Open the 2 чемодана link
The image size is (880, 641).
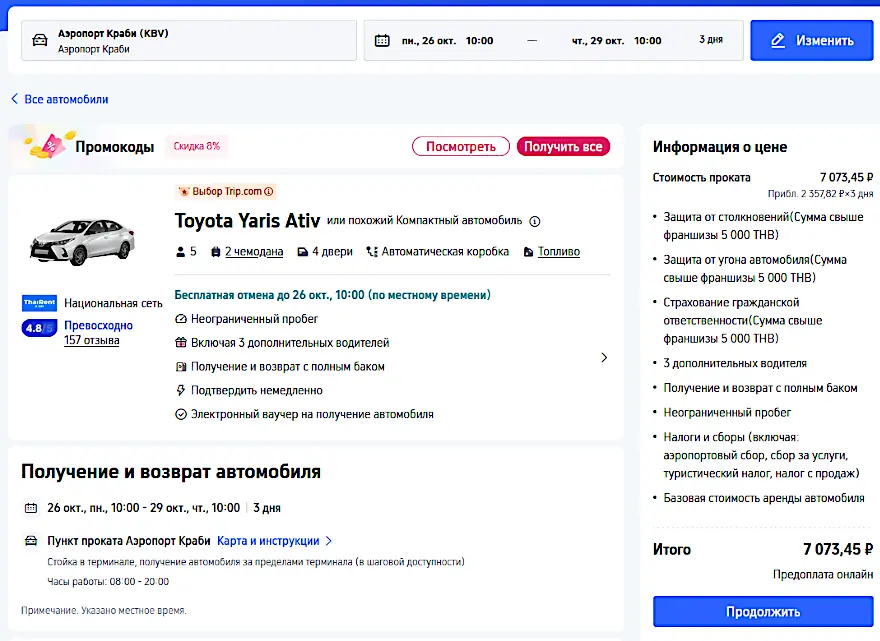[254, 252]
